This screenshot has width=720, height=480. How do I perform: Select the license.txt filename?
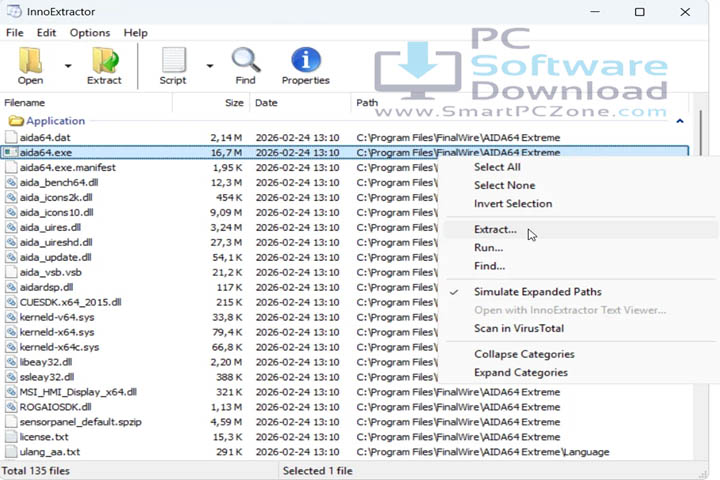point(44,437)
